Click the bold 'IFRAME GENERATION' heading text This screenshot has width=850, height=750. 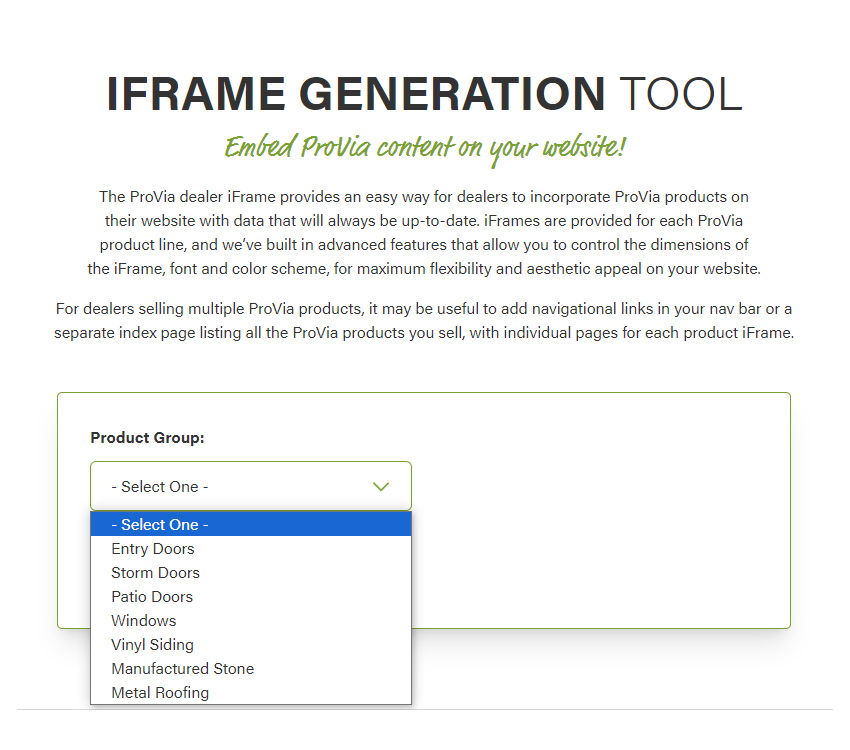pyautogui.click(x=355, y=94)
